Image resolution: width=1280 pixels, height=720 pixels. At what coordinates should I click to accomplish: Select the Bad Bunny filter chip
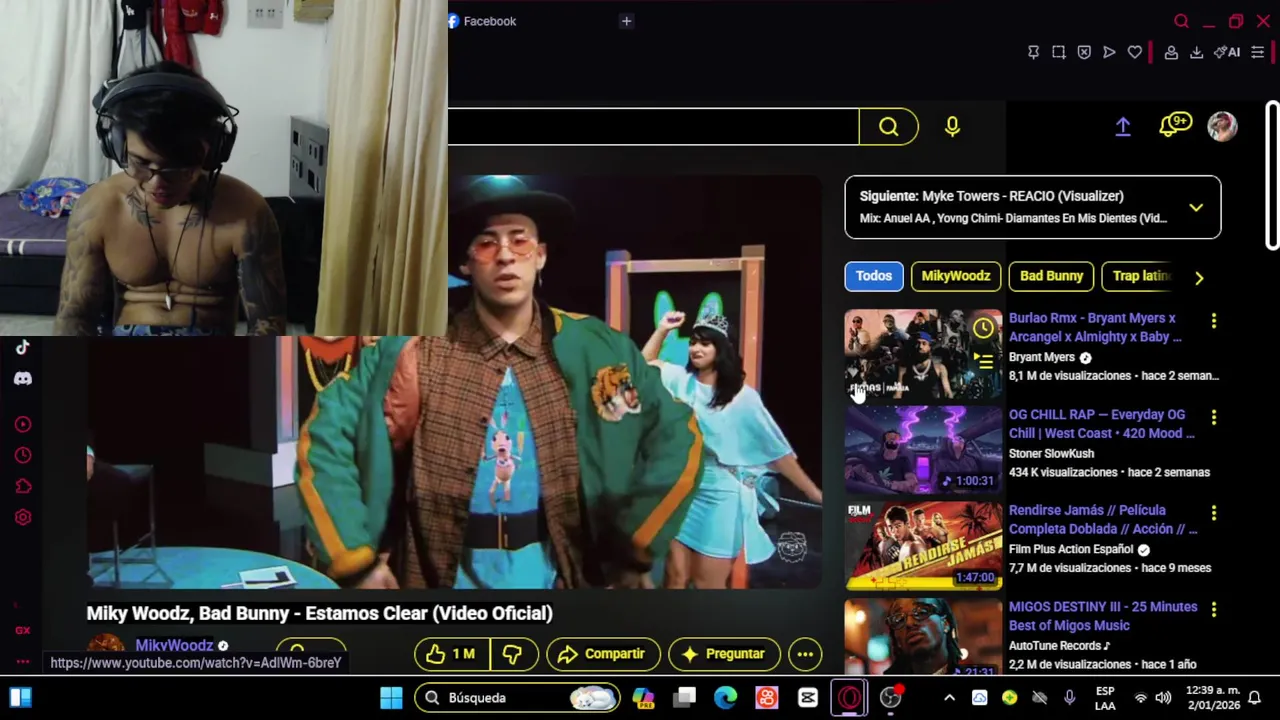point(1051,276)
